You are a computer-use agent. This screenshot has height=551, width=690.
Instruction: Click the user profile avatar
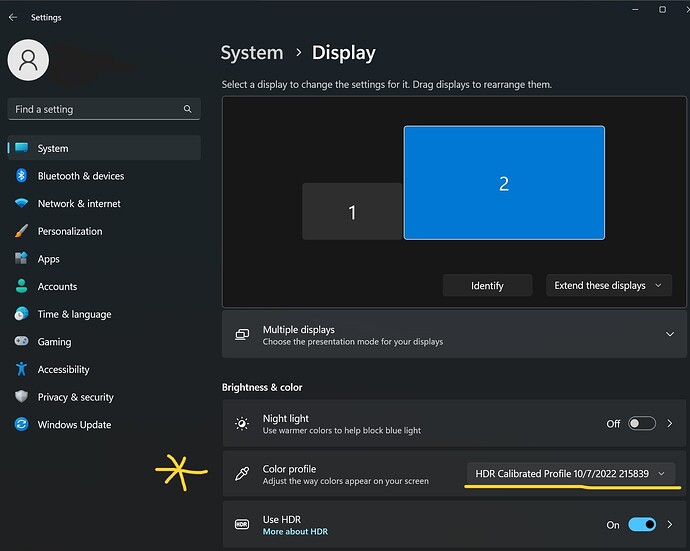pyautogui.click(x=28, y=60)
